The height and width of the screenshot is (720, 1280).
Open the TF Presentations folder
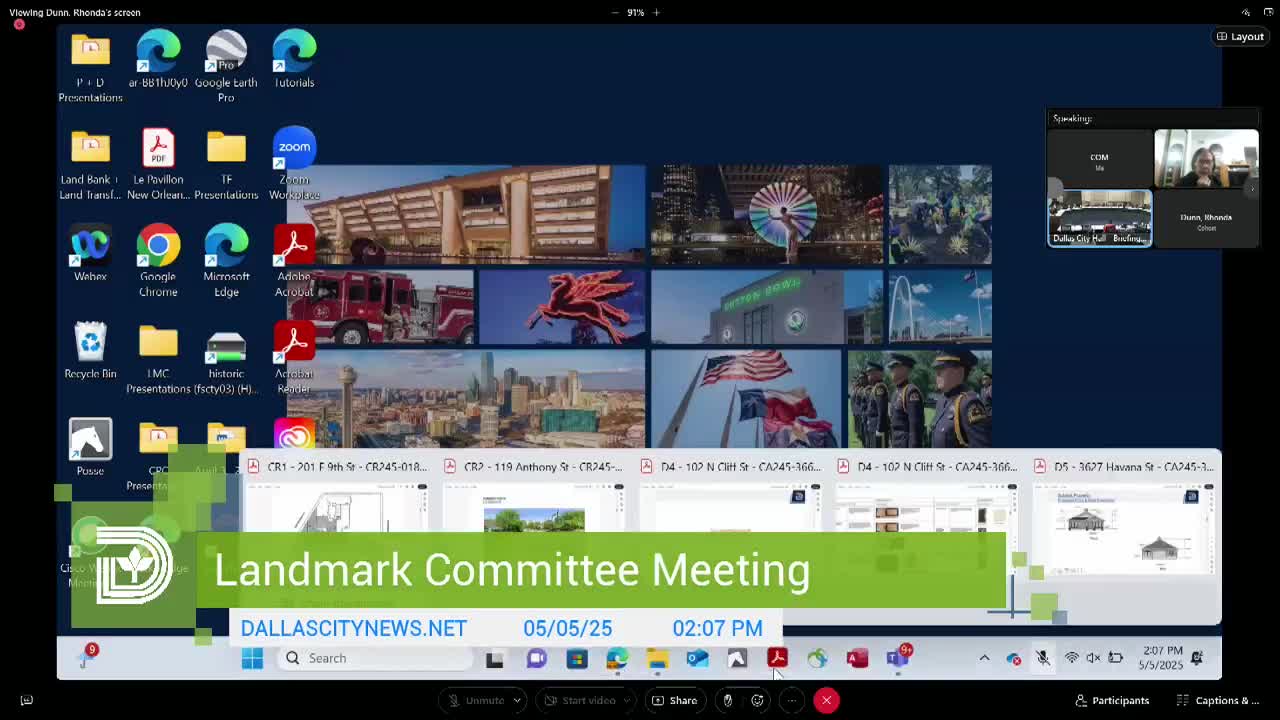tap(226, 165)
